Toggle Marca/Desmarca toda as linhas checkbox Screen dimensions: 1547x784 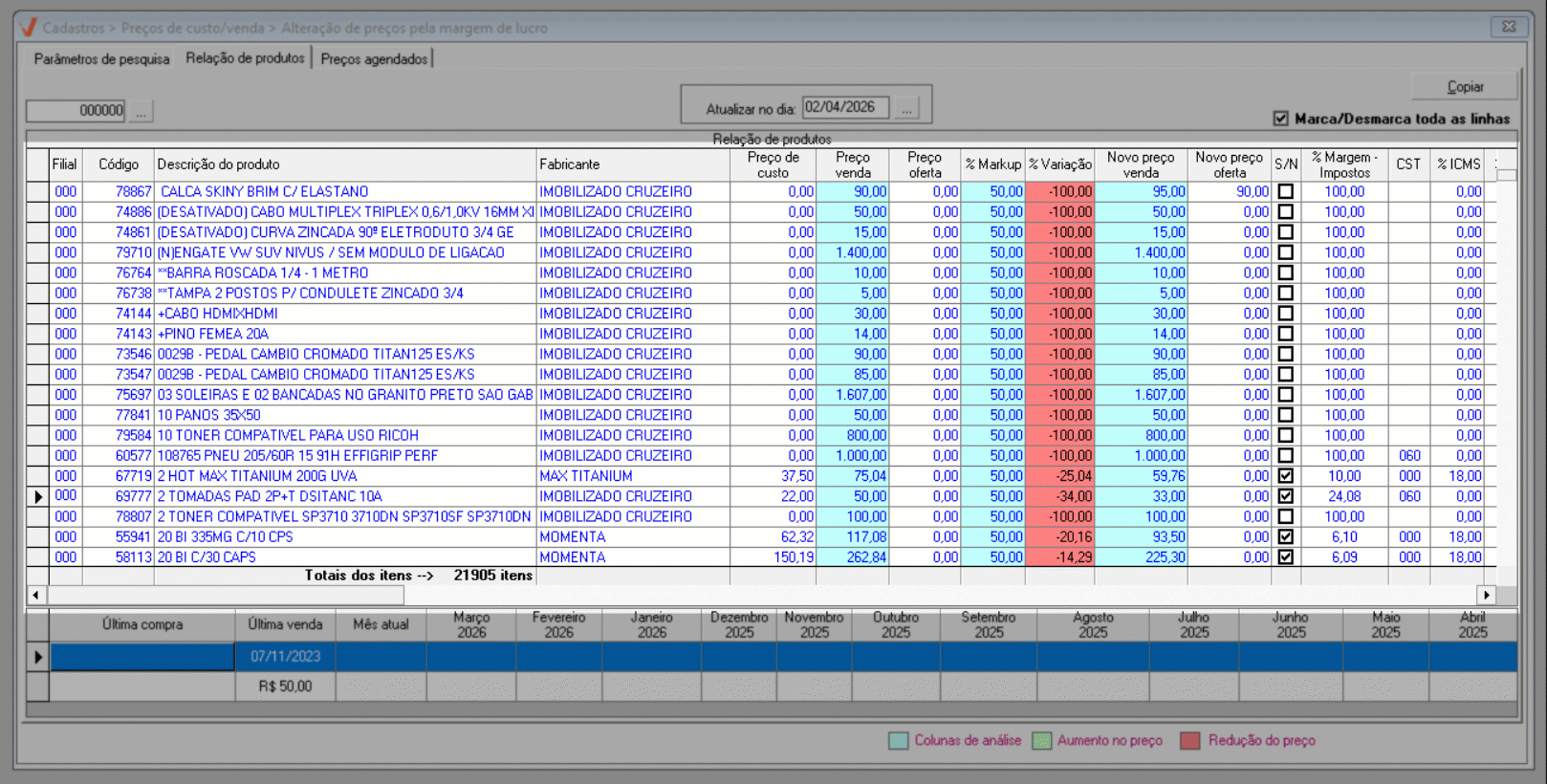(1281, 119)
